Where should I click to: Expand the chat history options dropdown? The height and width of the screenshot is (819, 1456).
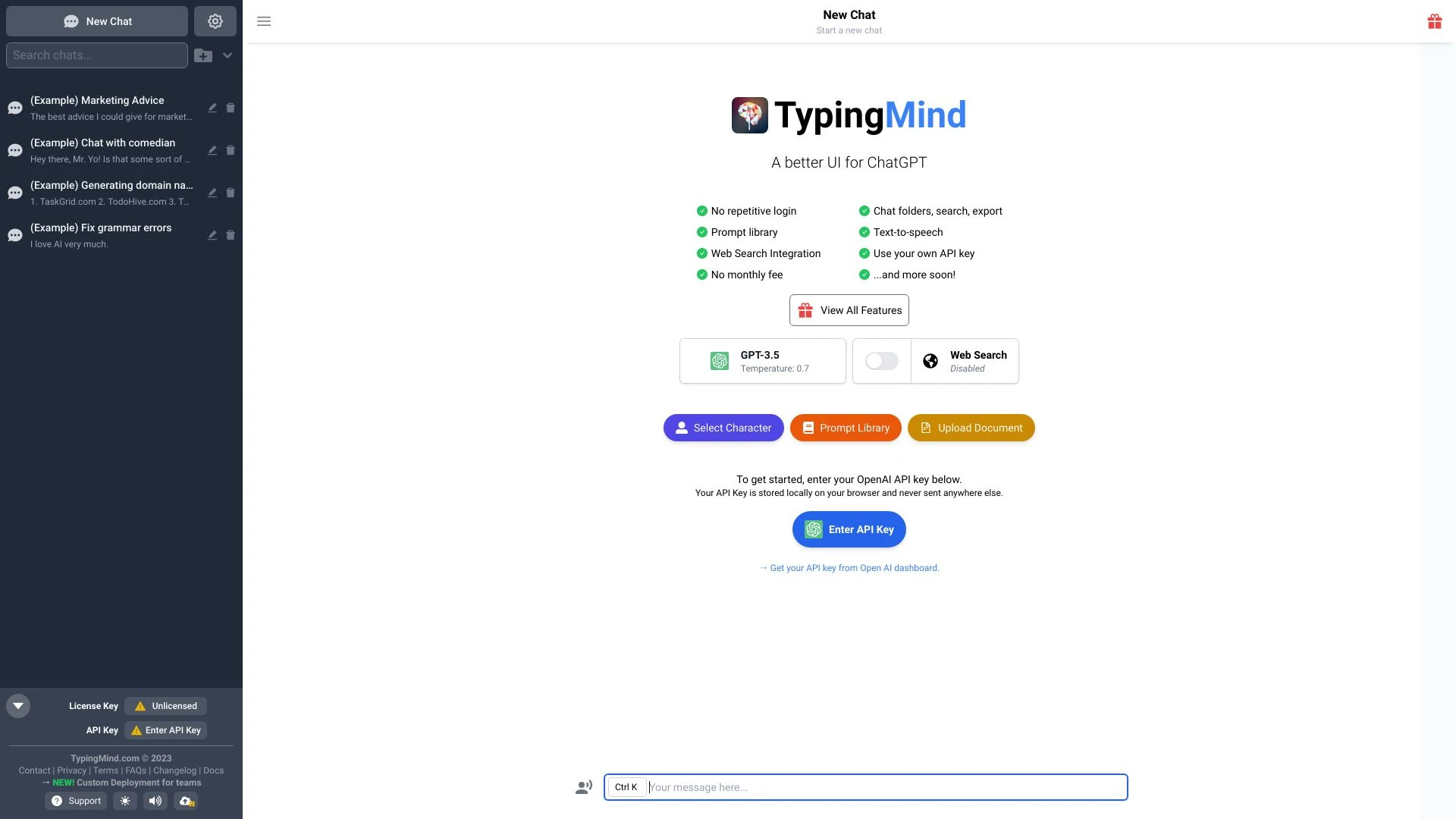(x=228, y=55)
